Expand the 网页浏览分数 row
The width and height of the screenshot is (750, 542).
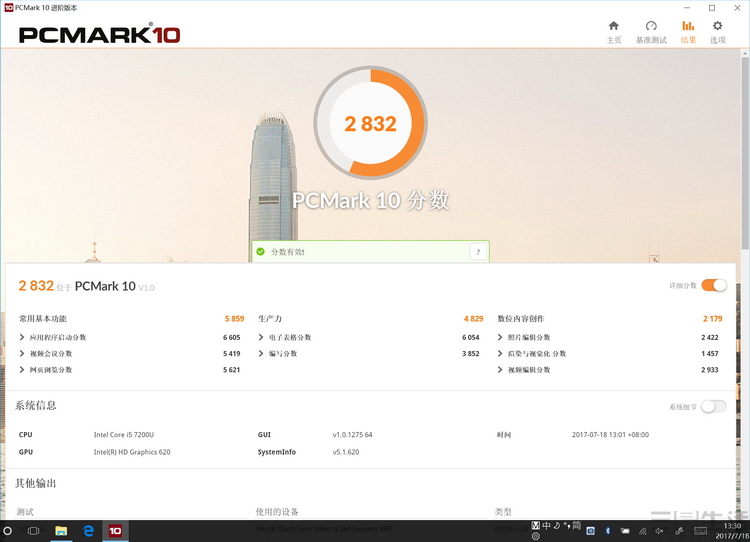(45, 370)
